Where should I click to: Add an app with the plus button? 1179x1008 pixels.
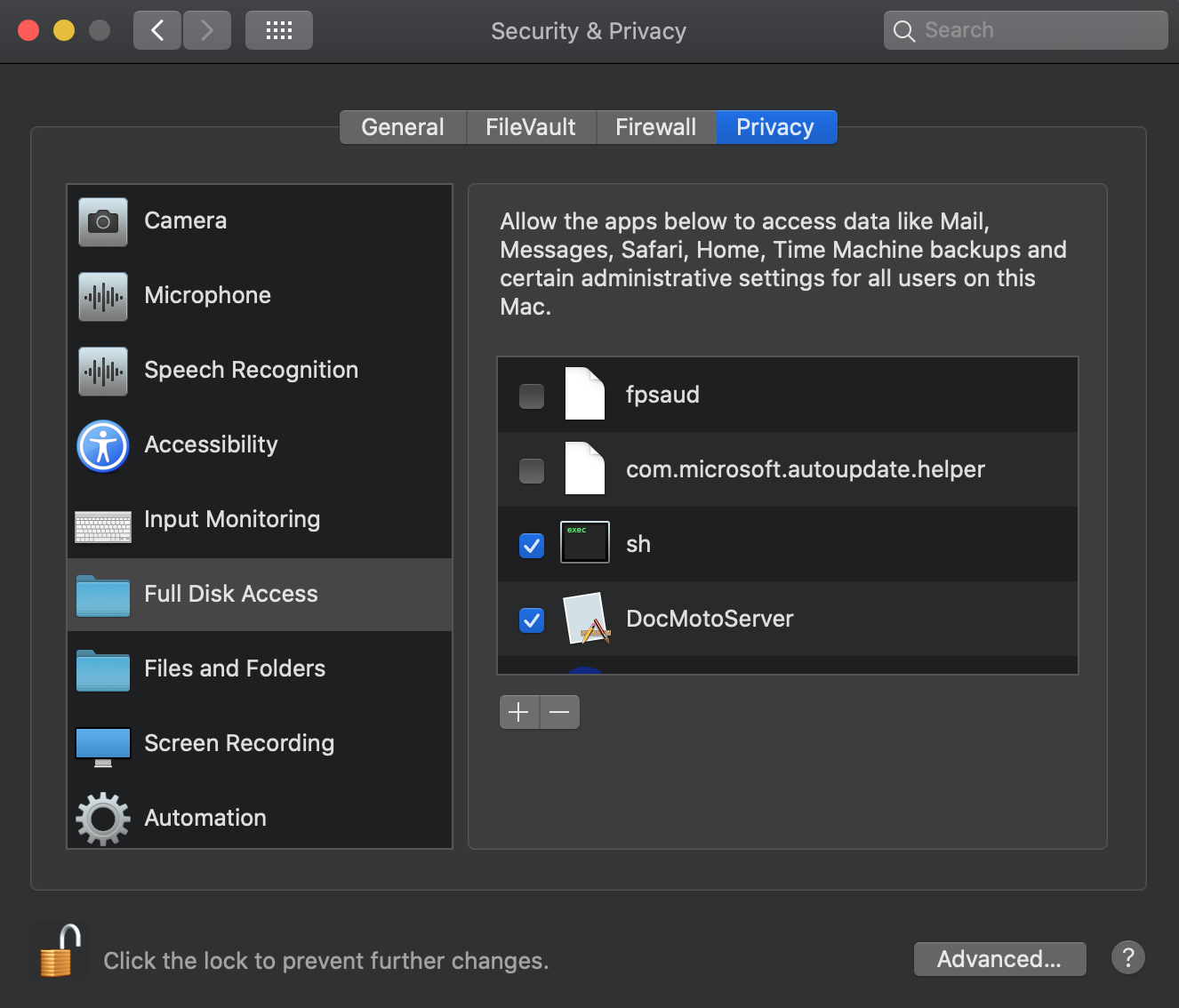click(x=519, y=712)
